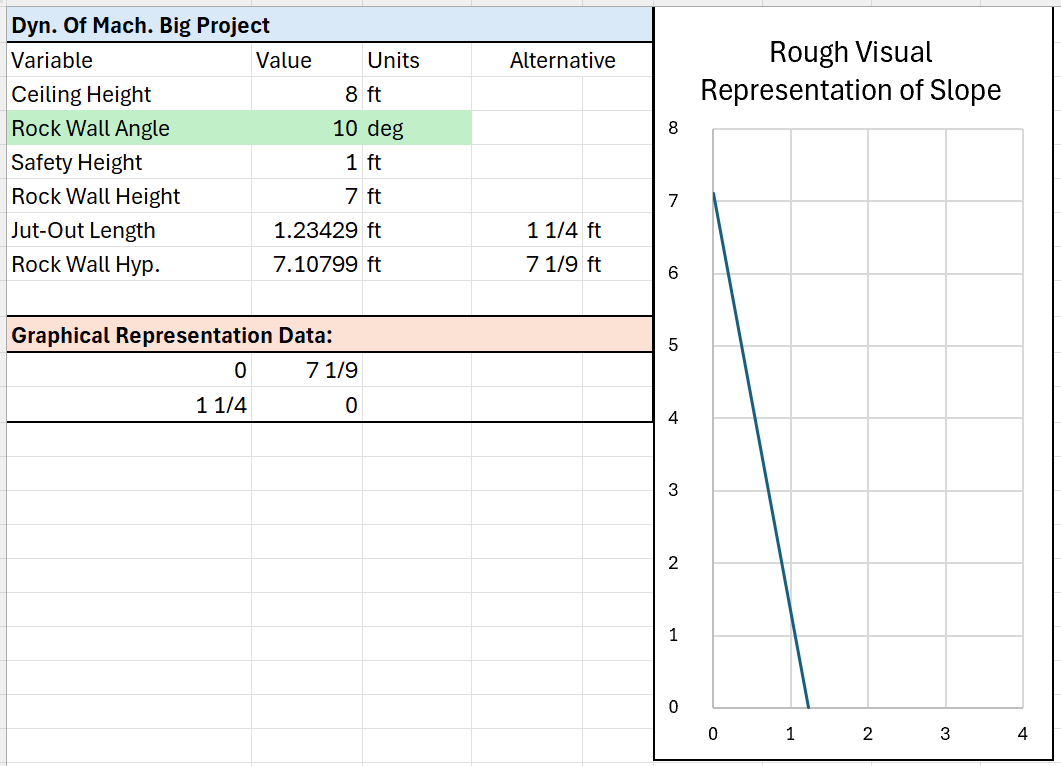
Task: Click the vertical axis label 8
Action: (673, 128)
